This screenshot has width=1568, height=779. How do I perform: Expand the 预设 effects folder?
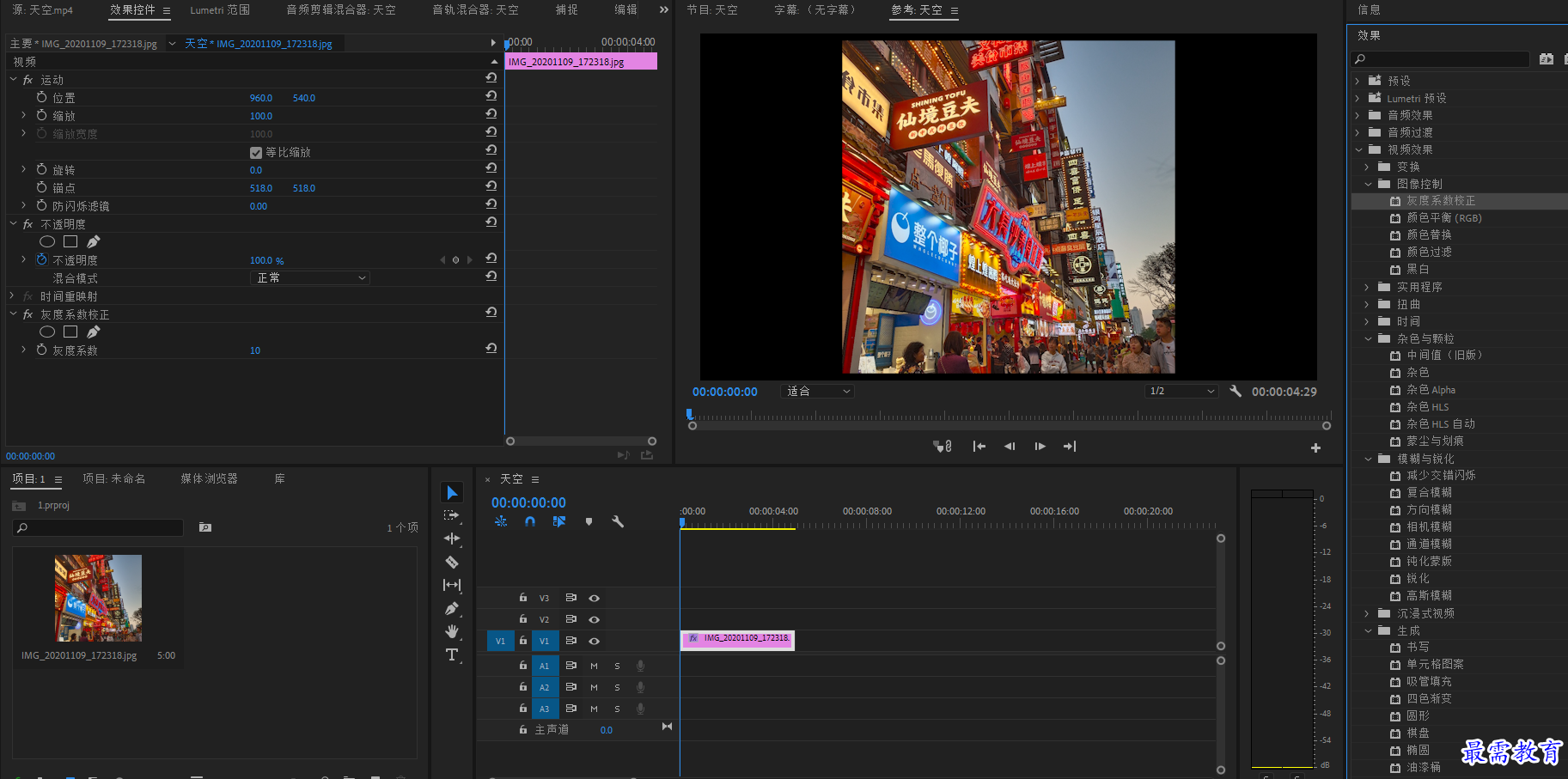(1358, 81)
